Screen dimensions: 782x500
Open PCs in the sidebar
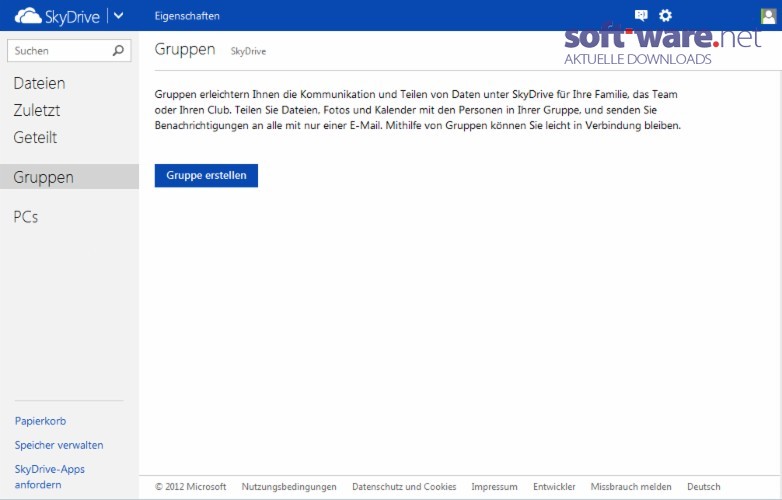pyautogui.click(x=26, y=217)
